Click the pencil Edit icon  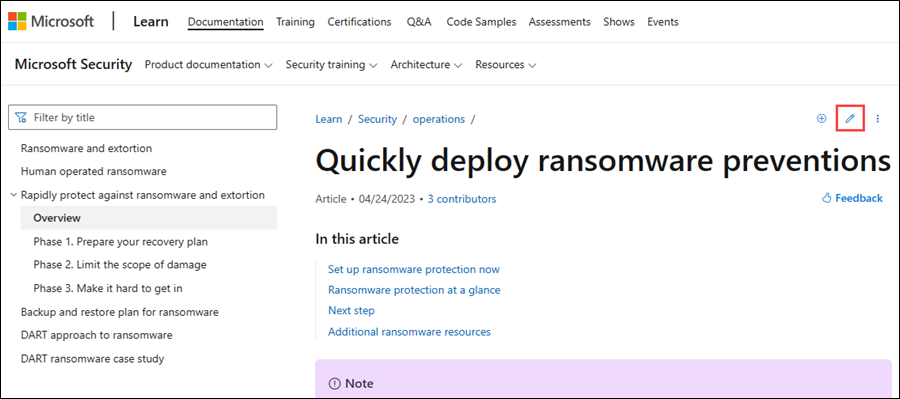pyautogui.click(x=850, y=119)
